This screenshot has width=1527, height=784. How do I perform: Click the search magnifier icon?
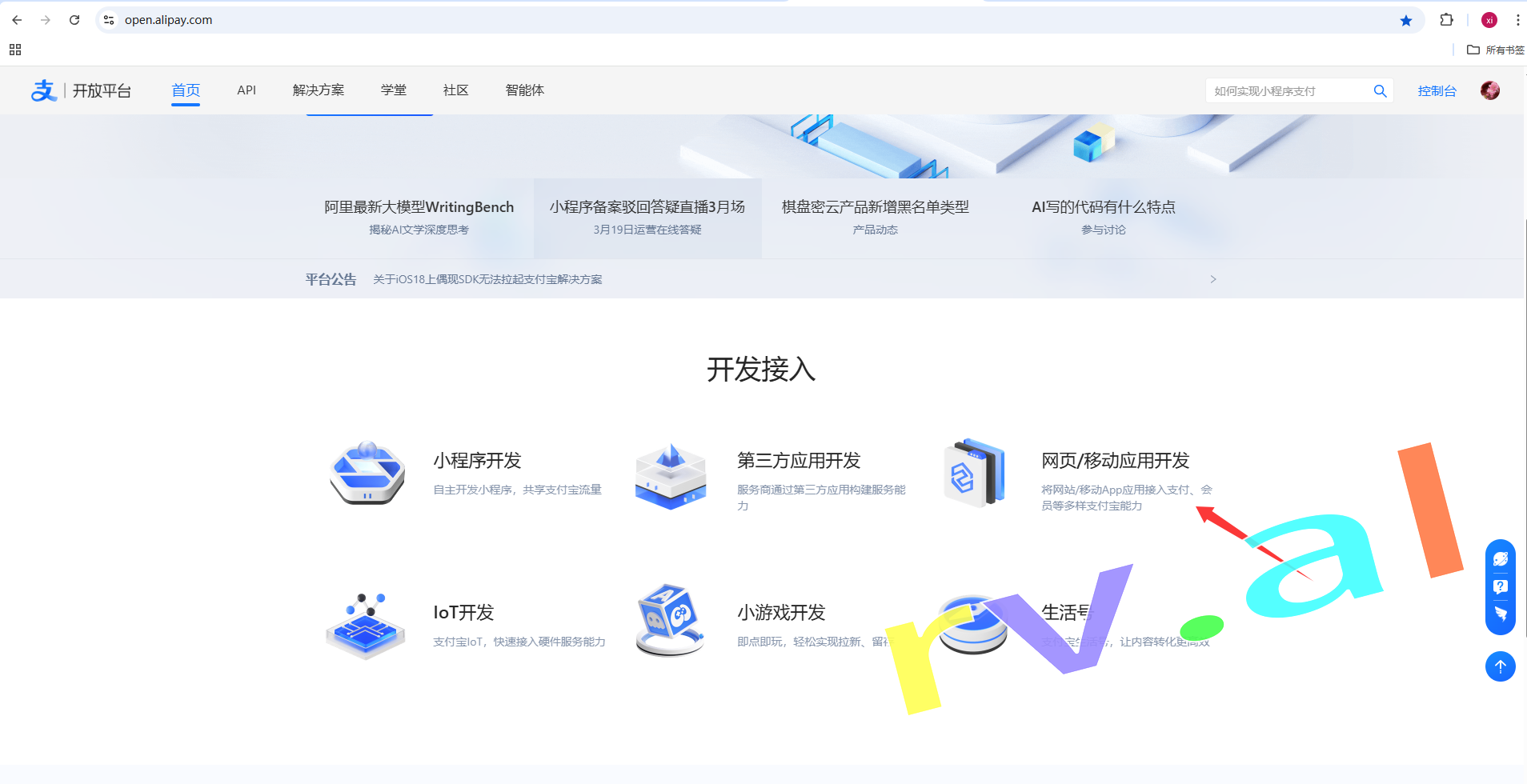[x=1380, y=90]
